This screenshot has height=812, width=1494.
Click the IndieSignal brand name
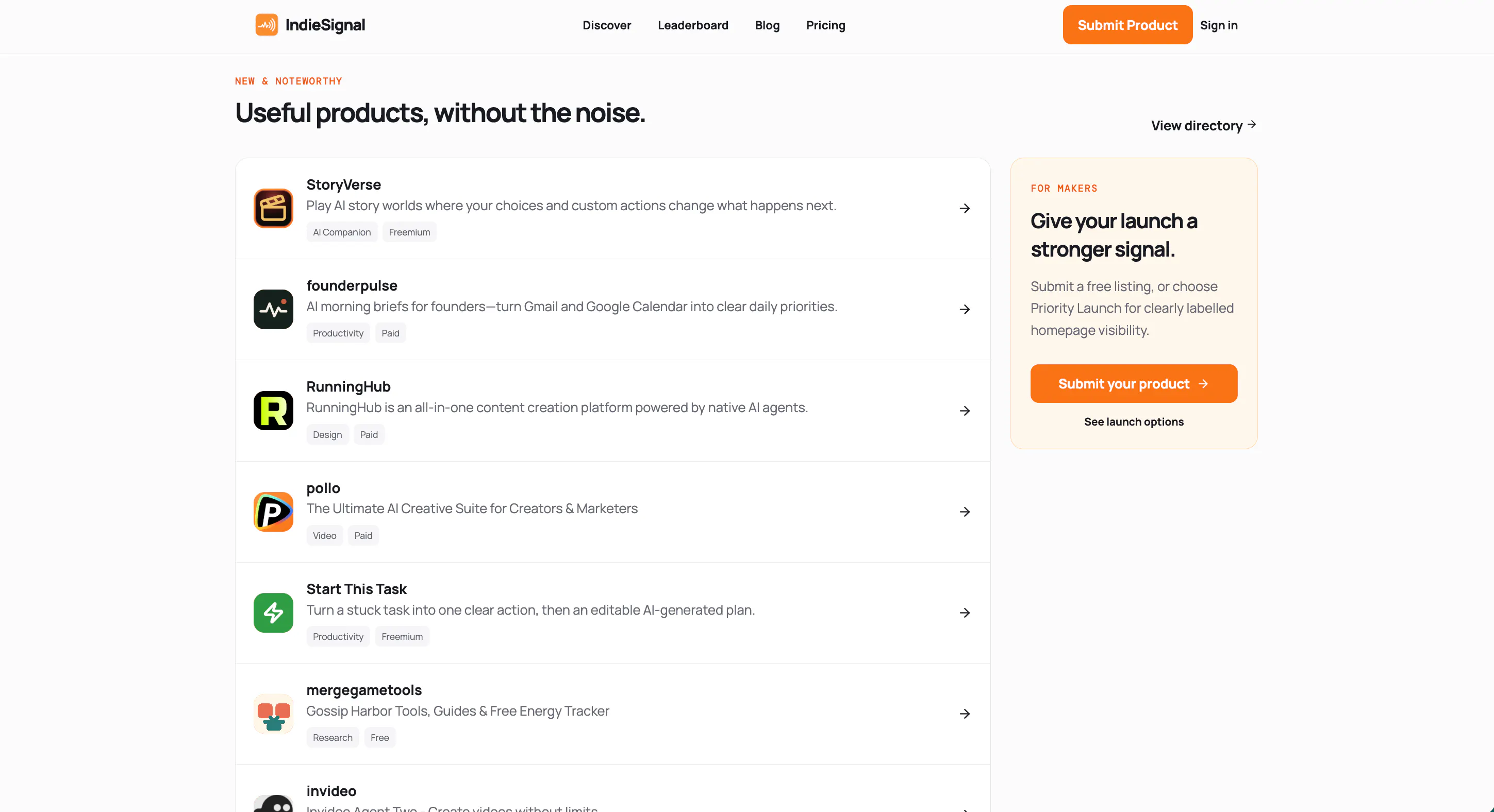pyautogui.click(x=325, y=25)
